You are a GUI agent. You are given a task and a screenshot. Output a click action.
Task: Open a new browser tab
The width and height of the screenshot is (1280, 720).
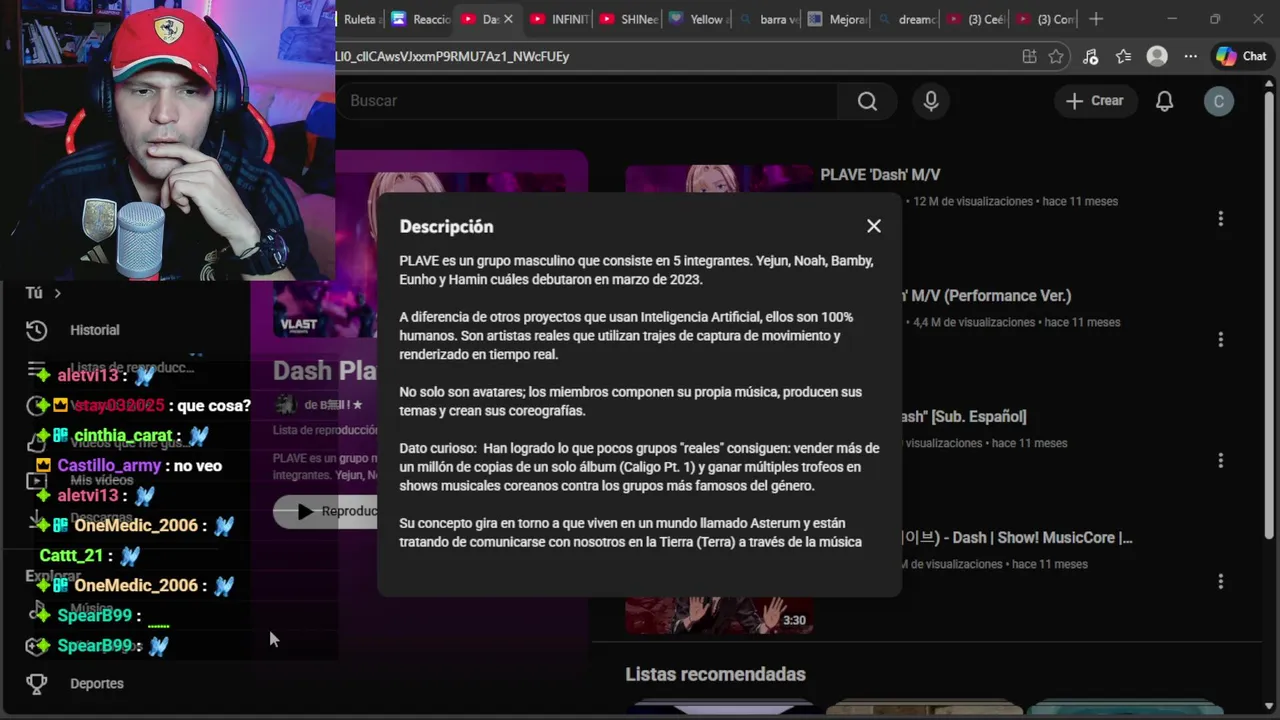1096,19
